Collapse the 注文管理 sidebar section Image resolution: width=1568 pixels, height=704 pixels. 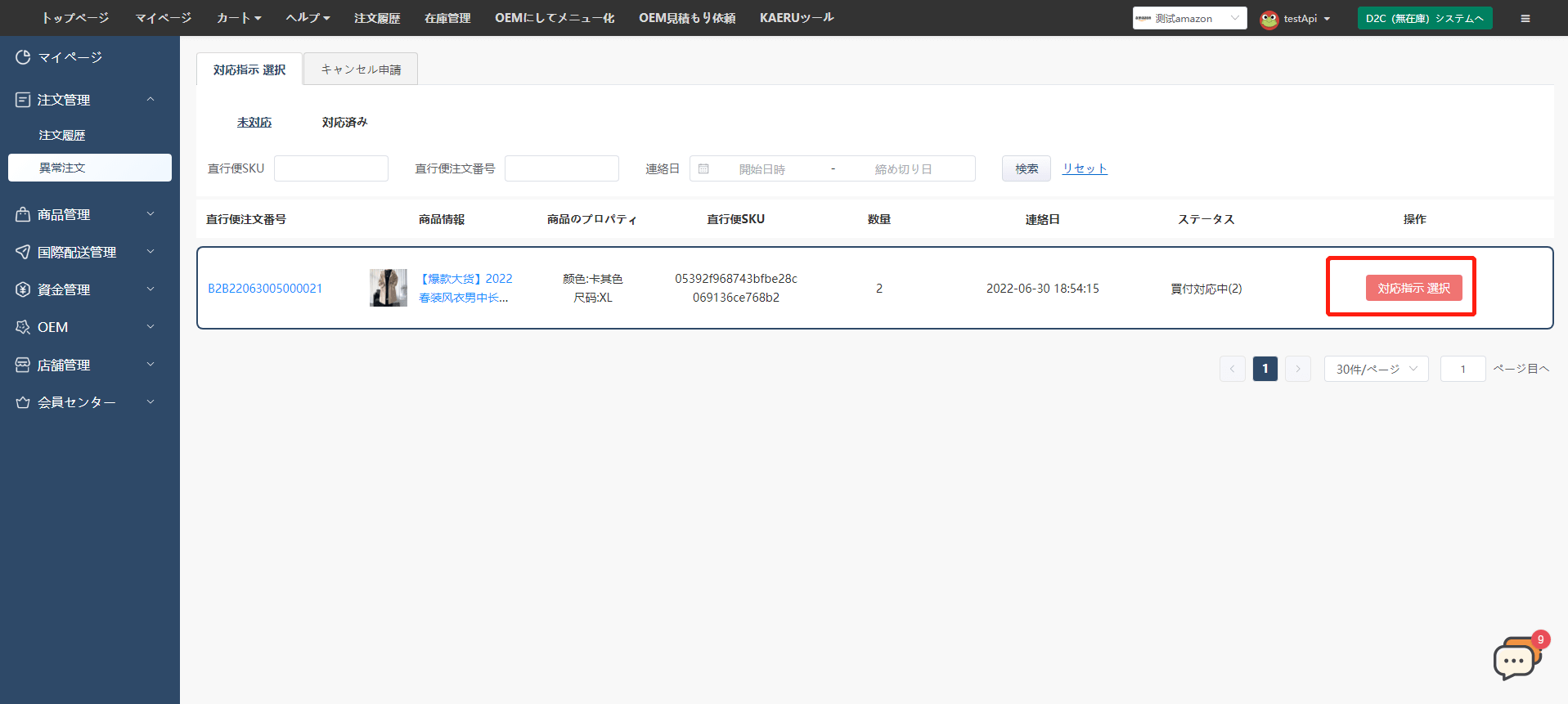click(x=151, y=100)
